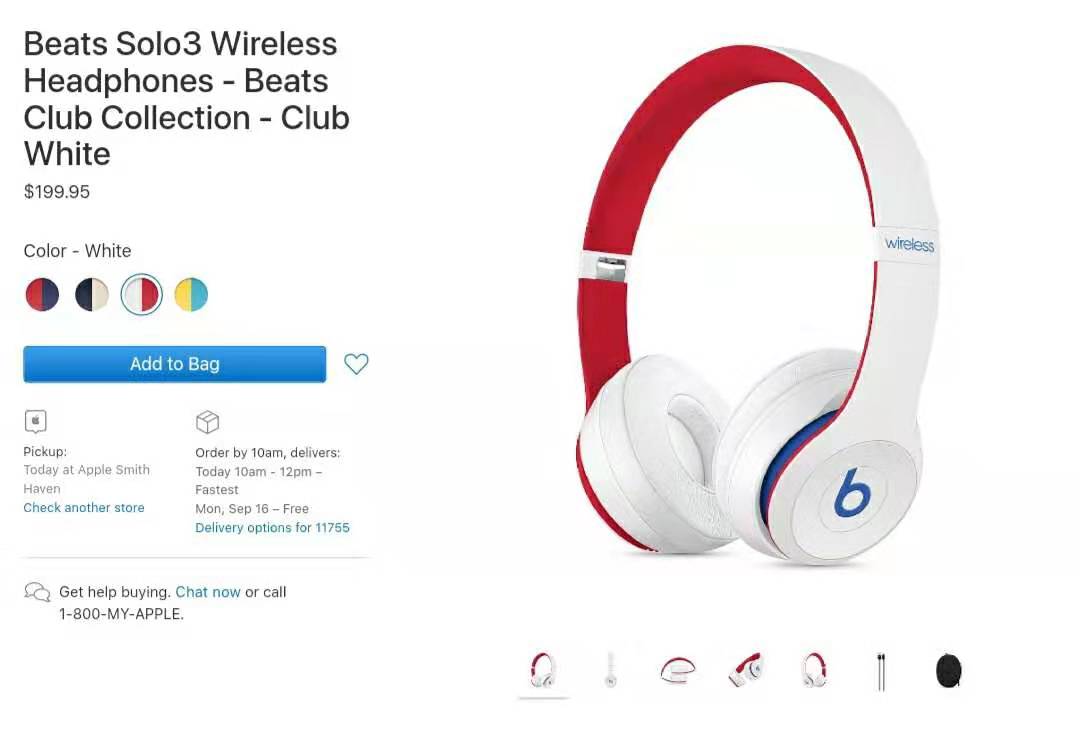
Task: Show the black carrying case thumbnail
Action: coord(948,670)
